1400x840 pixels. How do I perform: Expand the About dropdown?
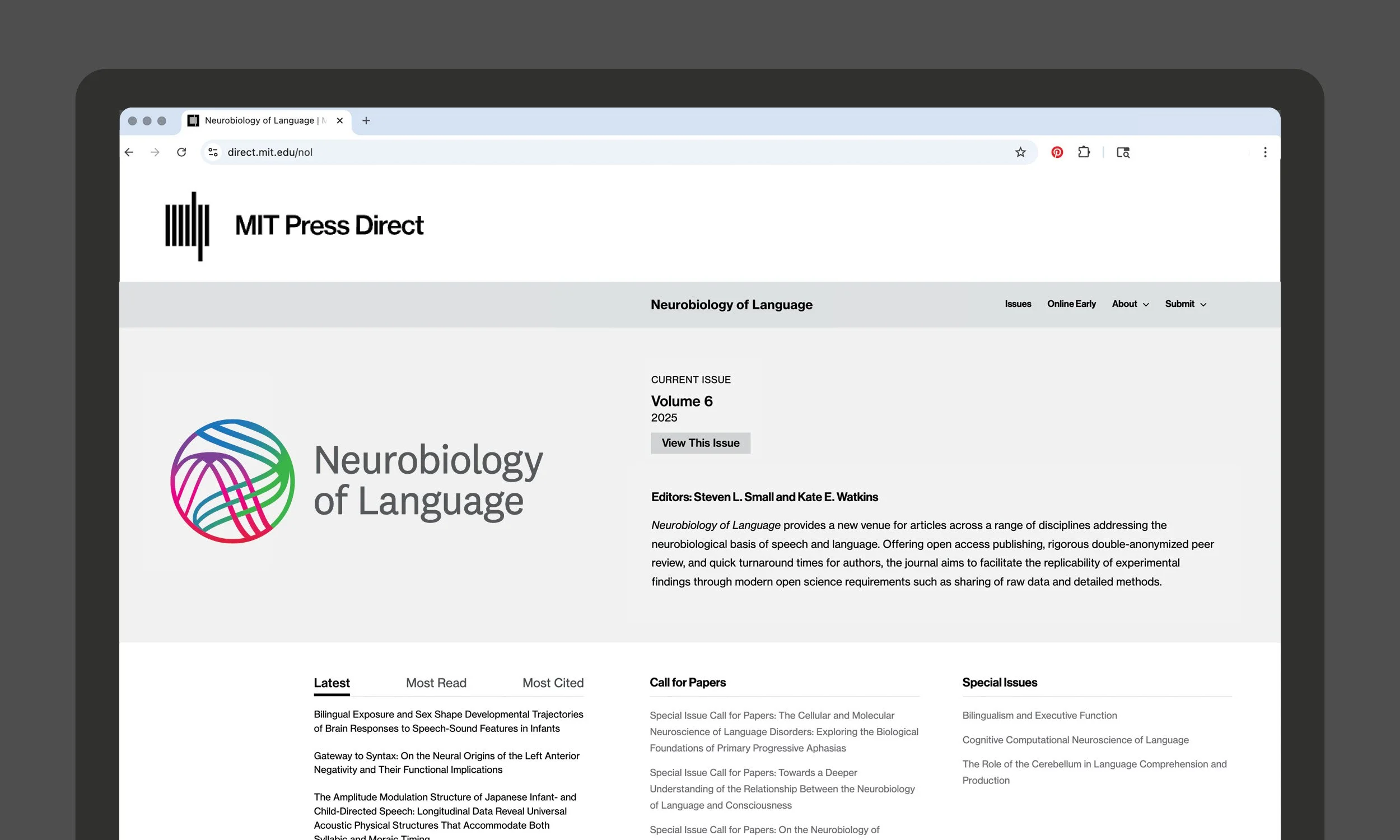pyautogui.click(x=1130, y=304)
